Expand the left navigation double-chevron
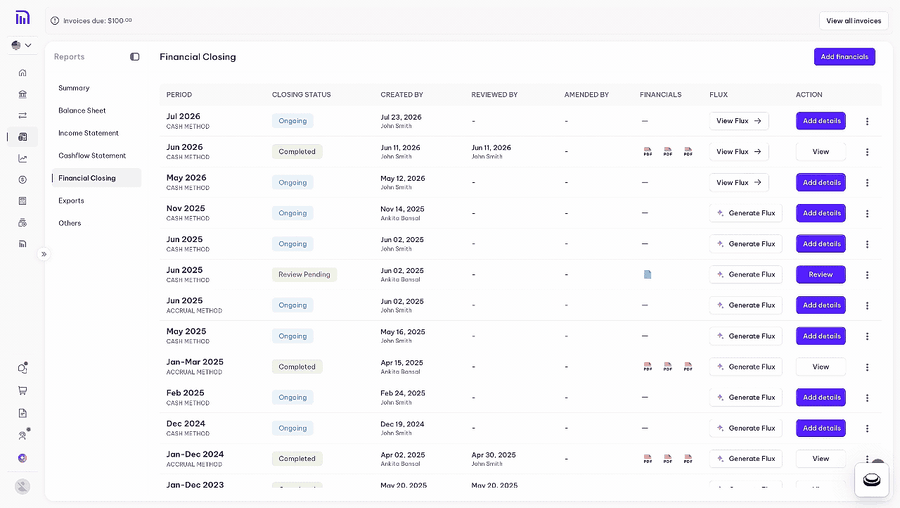Screen dimensions: 900x508 pos(44,254)
